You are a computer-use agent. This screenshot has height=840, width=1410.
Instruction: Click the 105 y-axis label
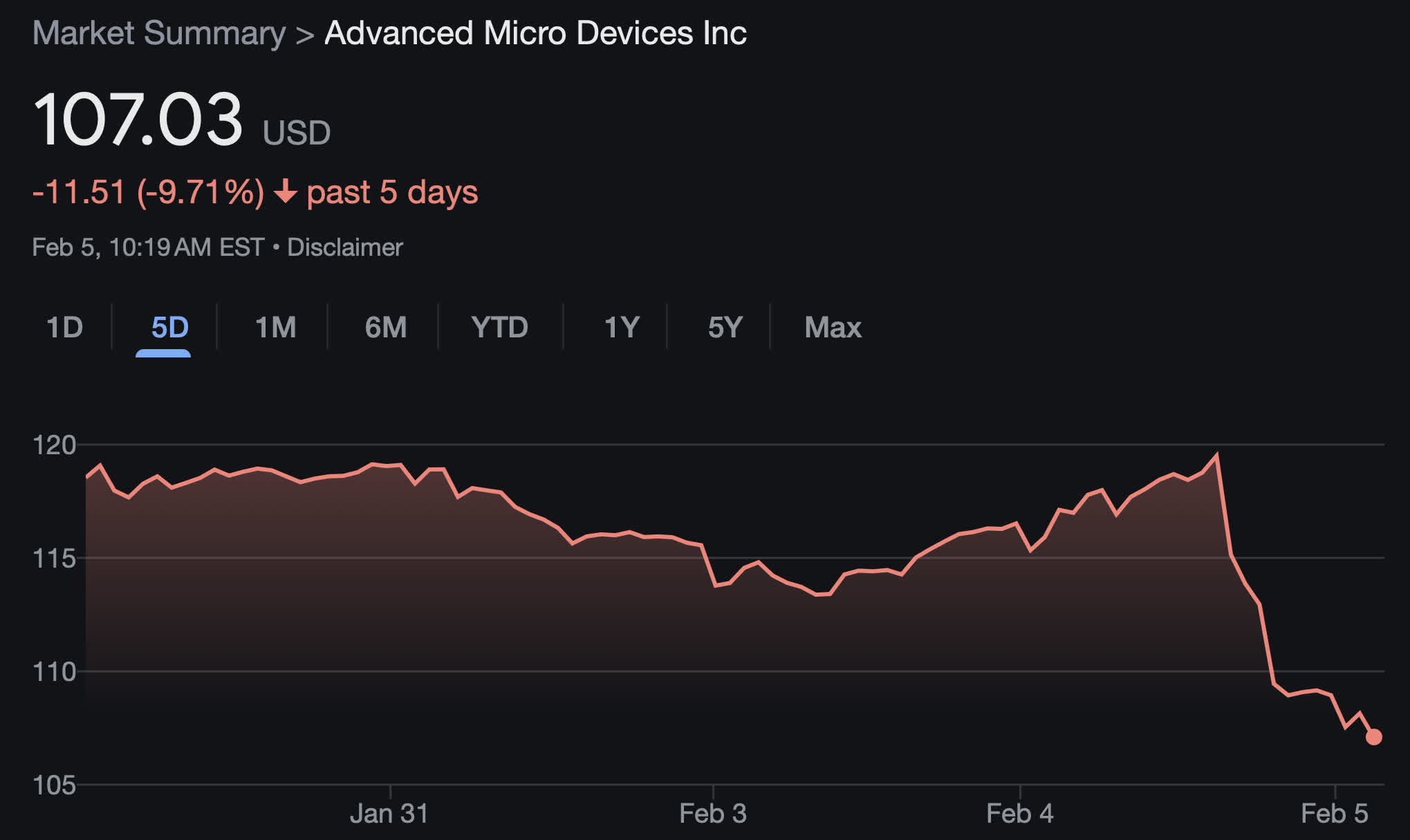54,785
